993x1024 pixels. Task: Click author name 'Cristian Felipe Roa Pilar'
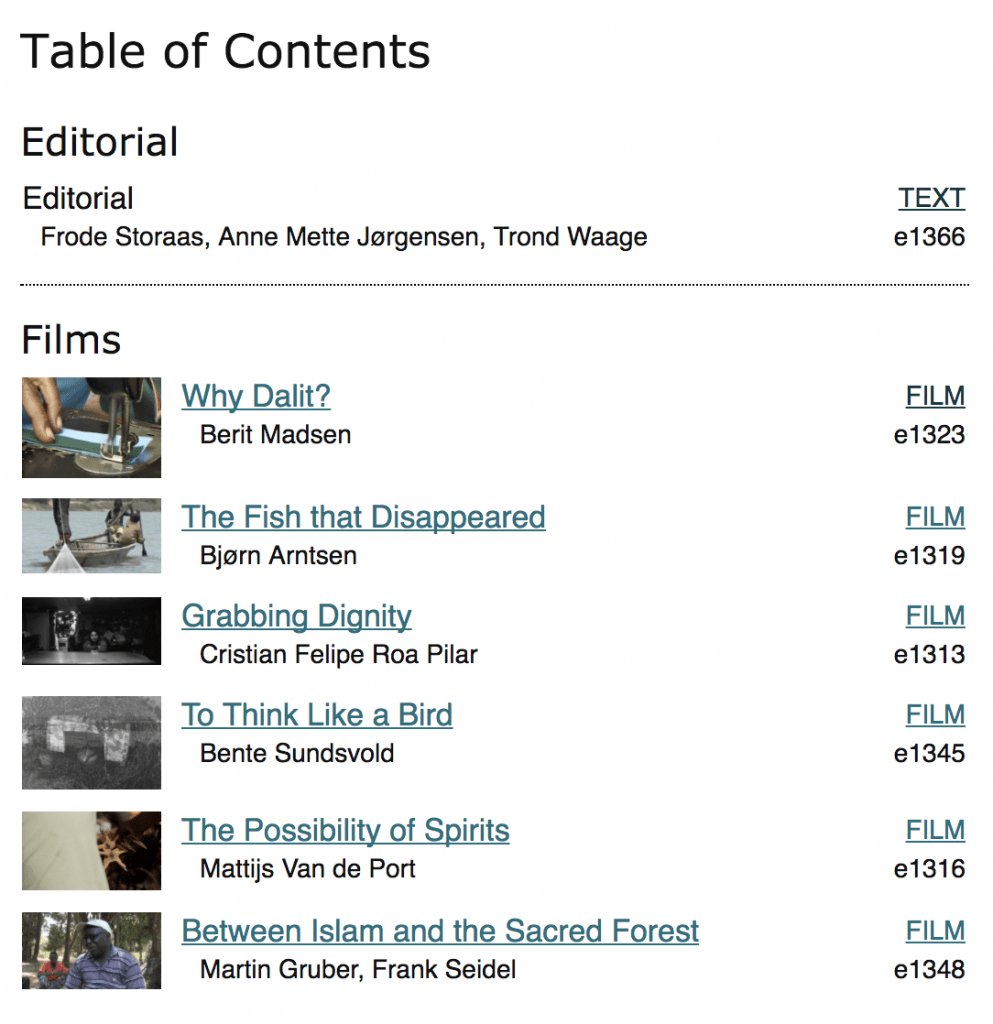pos(339,654)
